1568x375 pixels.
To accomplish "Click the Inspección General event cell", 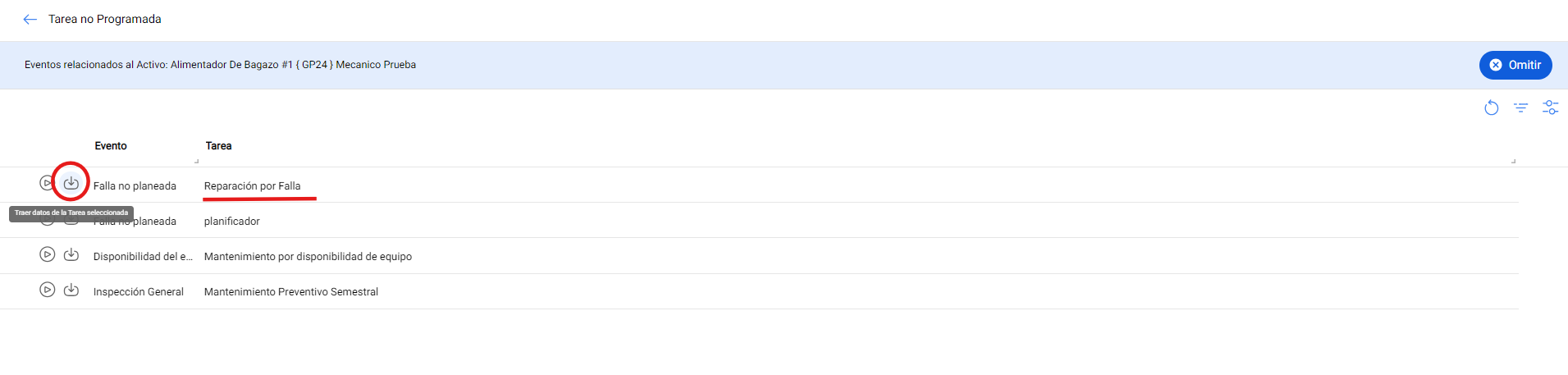I will [138, 292].
